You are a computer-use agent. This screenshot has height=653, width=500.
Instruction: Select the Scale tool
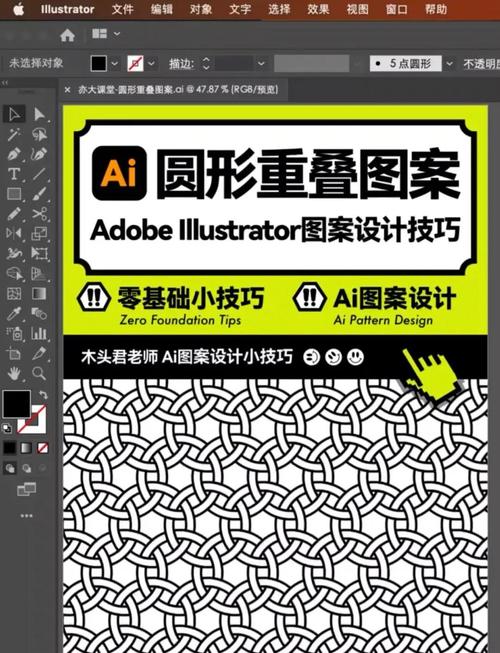39,233
